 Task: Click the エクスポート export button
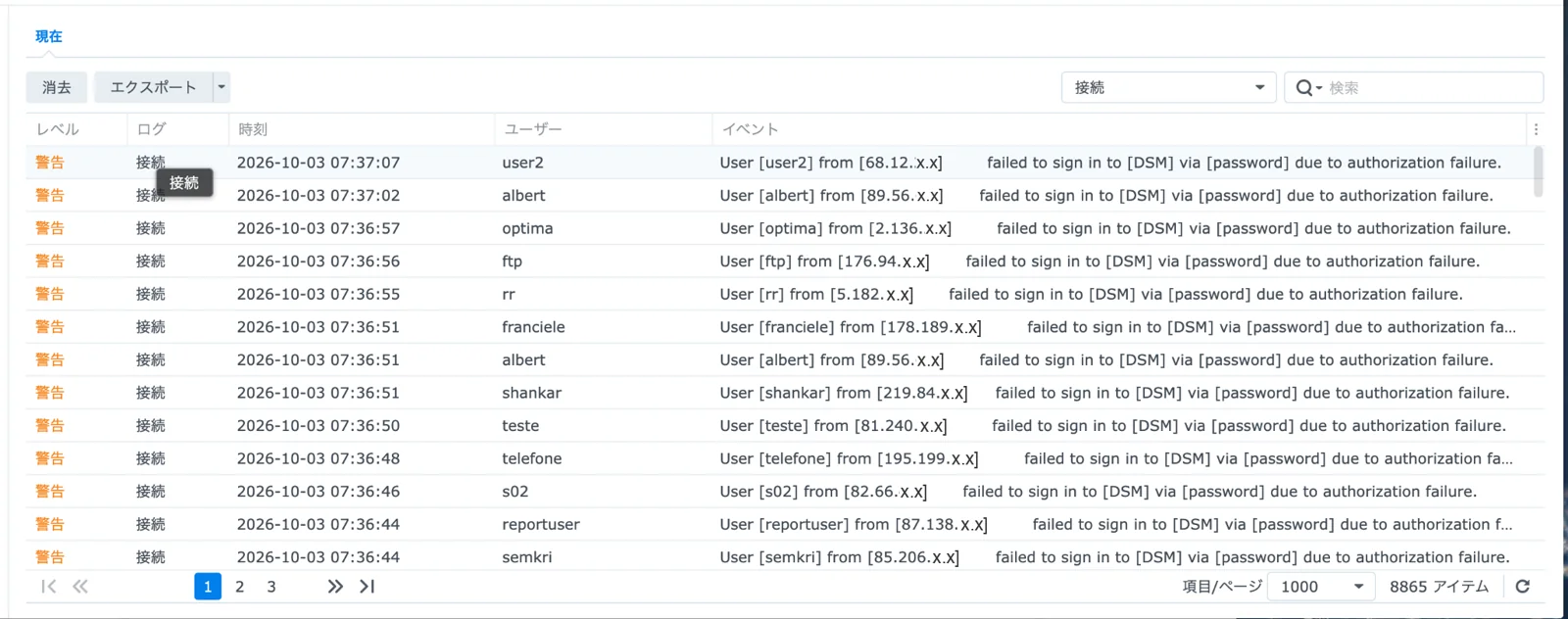pyautogui.click(x=153, y=87)
